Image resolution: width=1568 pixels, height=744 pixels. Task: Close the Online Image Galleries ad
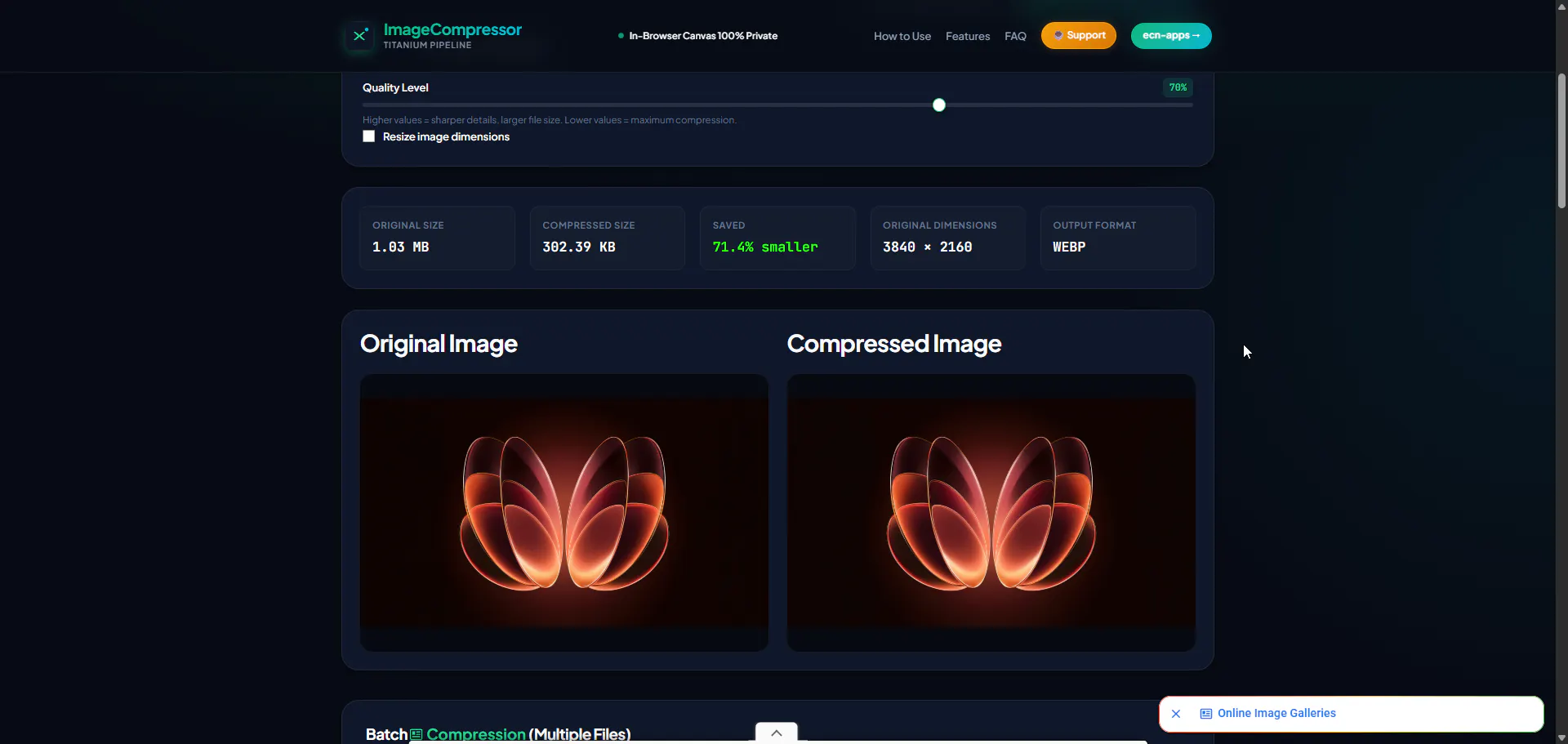click(x=1176, y=714)
